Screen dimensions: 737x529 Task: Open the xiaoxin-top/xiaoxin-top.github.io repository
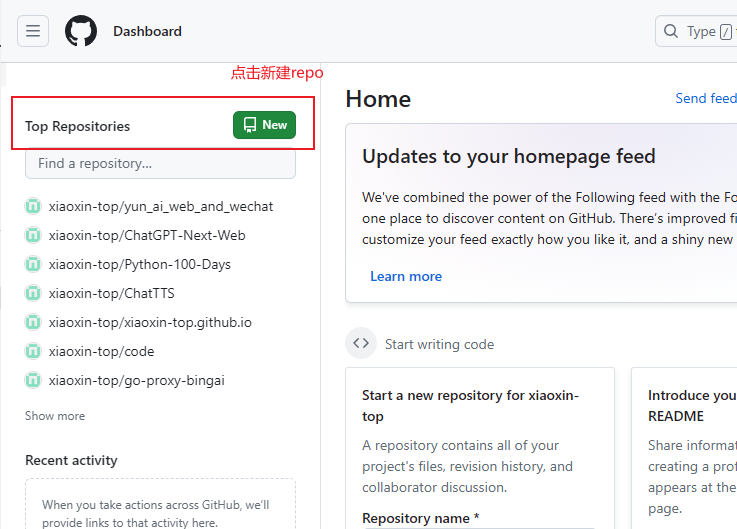(150, 323)
